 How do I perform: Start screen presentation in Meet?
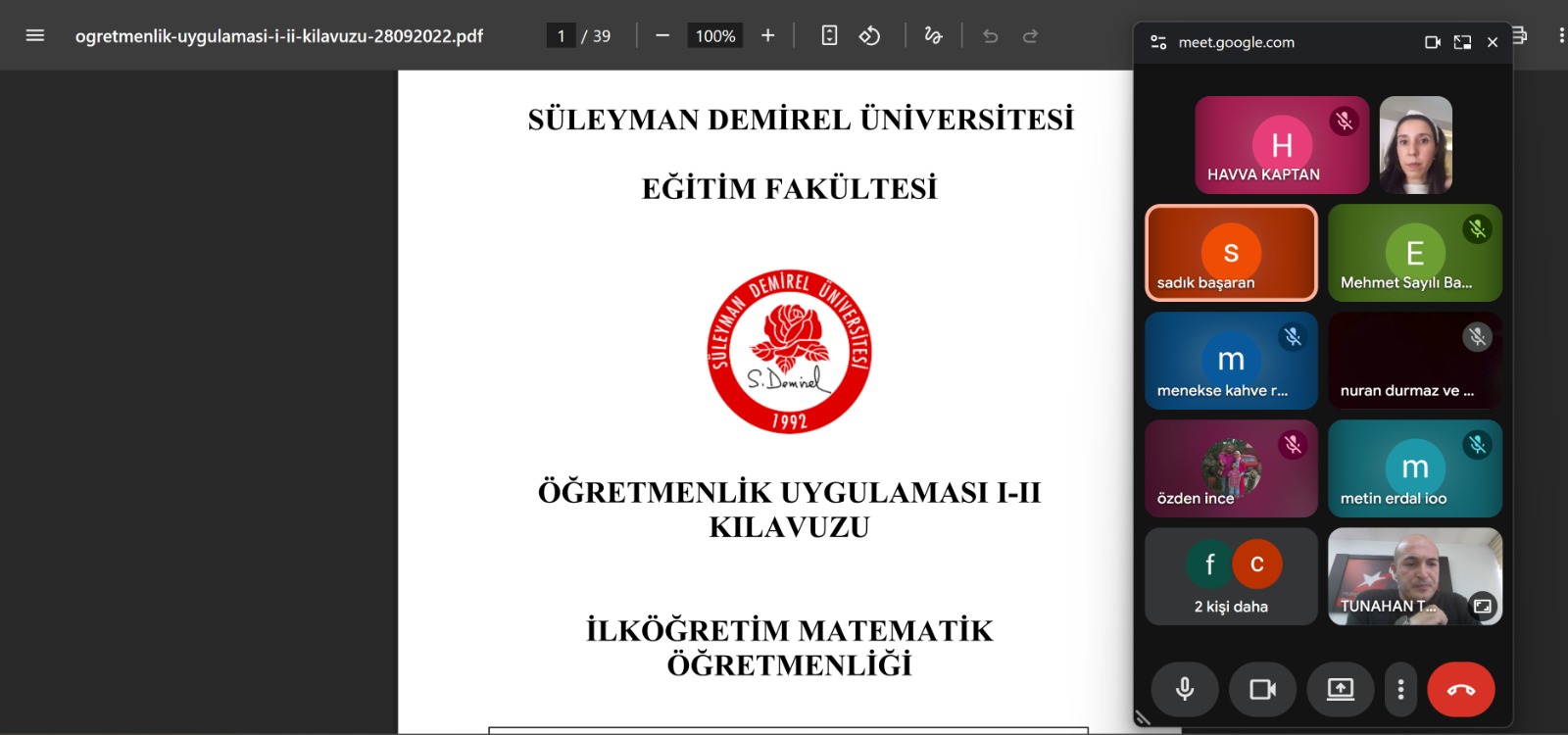click(x=1340, y=689)
